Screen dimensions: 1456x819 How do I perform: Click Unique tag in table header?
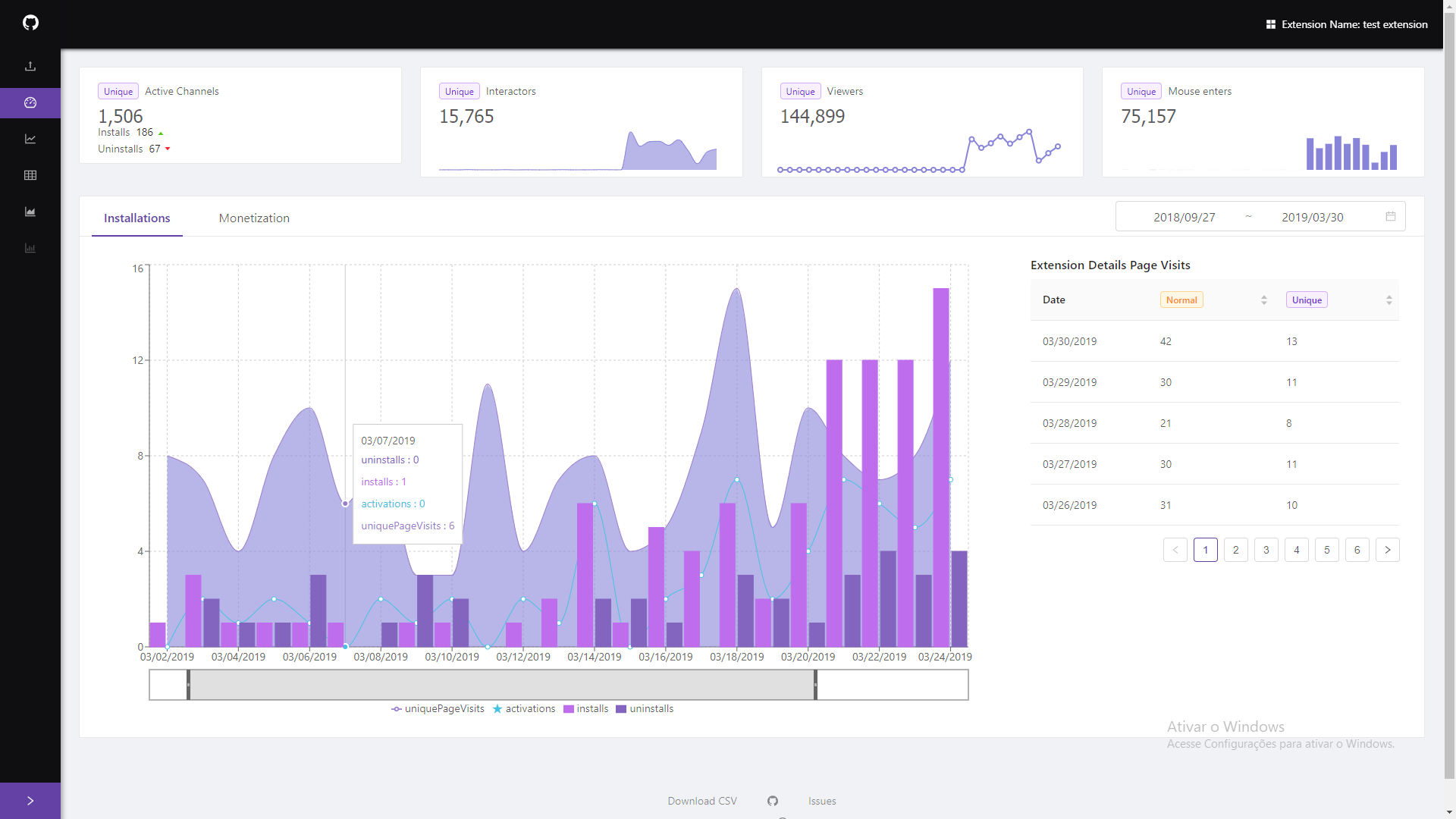[1307, 300]
